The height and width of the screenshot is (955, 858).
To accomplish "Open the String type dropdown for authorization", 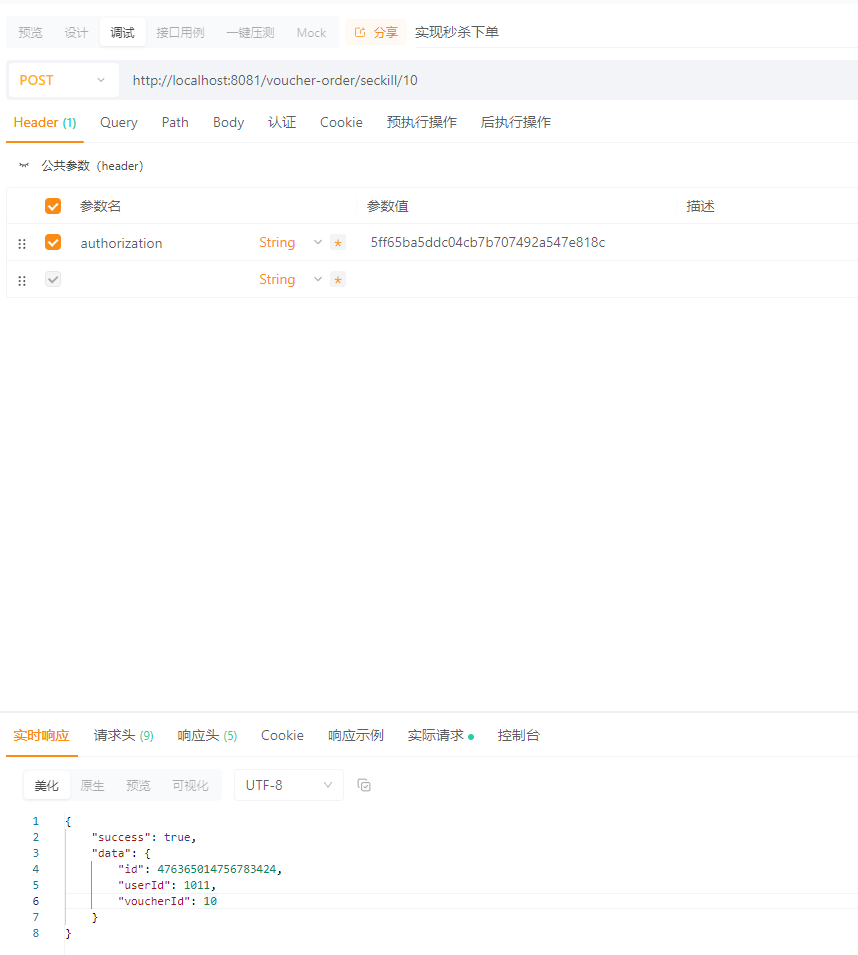I will click(317, 242).
